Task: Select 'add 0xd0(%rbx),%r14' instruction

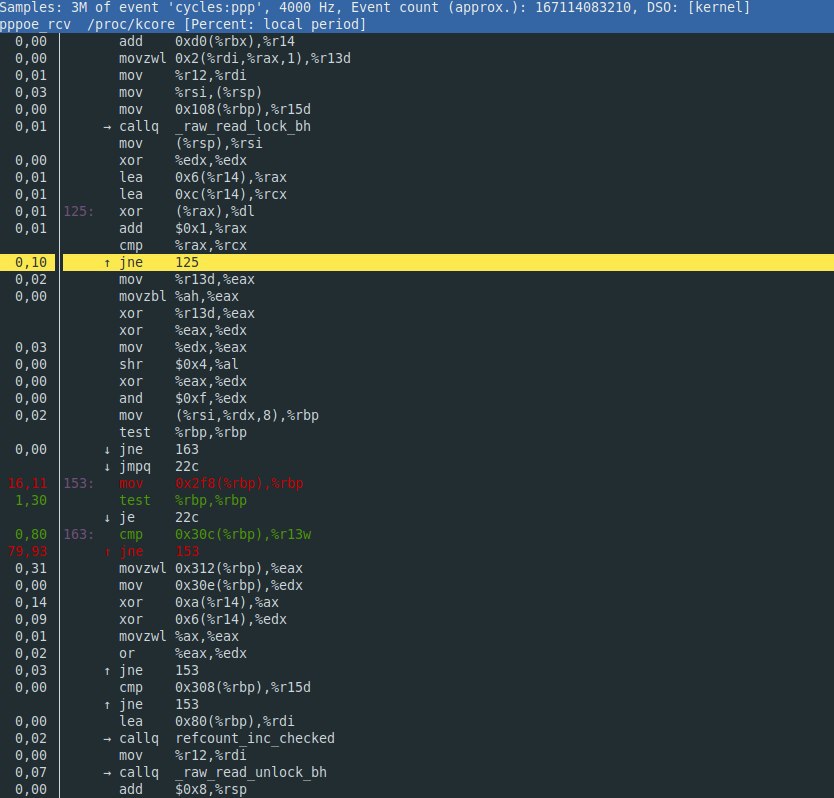Action: tap(207, 41)
